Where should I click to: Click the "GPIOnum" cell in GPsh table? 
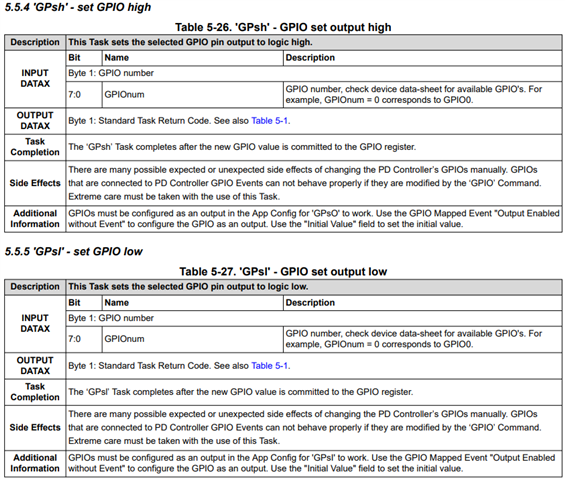[124, 95]
